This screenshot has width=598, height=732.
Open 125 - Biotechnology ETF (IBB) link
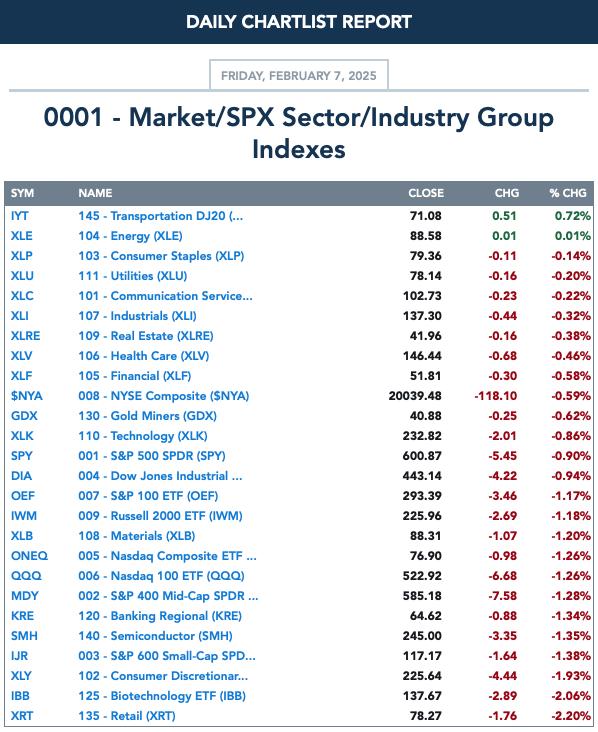[162, 696]
